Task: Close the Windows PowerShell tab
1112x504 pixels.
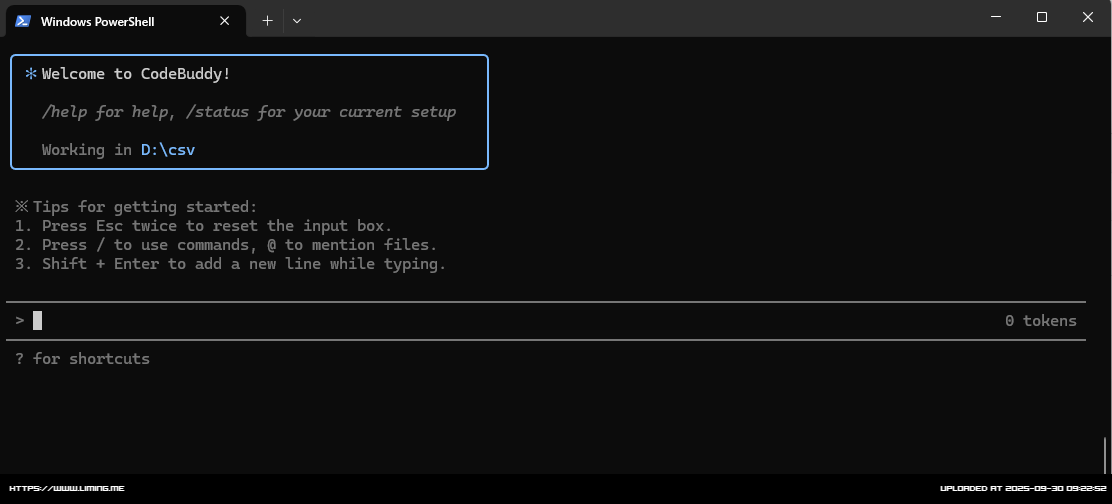Action: pyautogui.click(x=230, y=21)
